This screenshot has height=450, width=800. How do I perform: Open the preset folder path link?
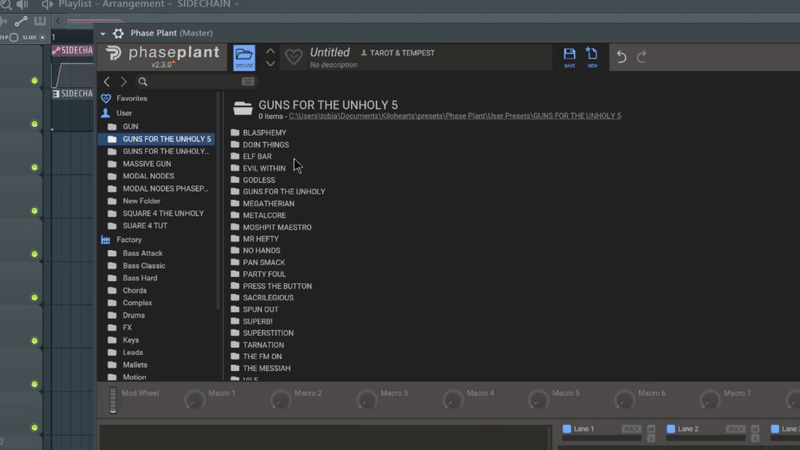[x=455, y=116]
